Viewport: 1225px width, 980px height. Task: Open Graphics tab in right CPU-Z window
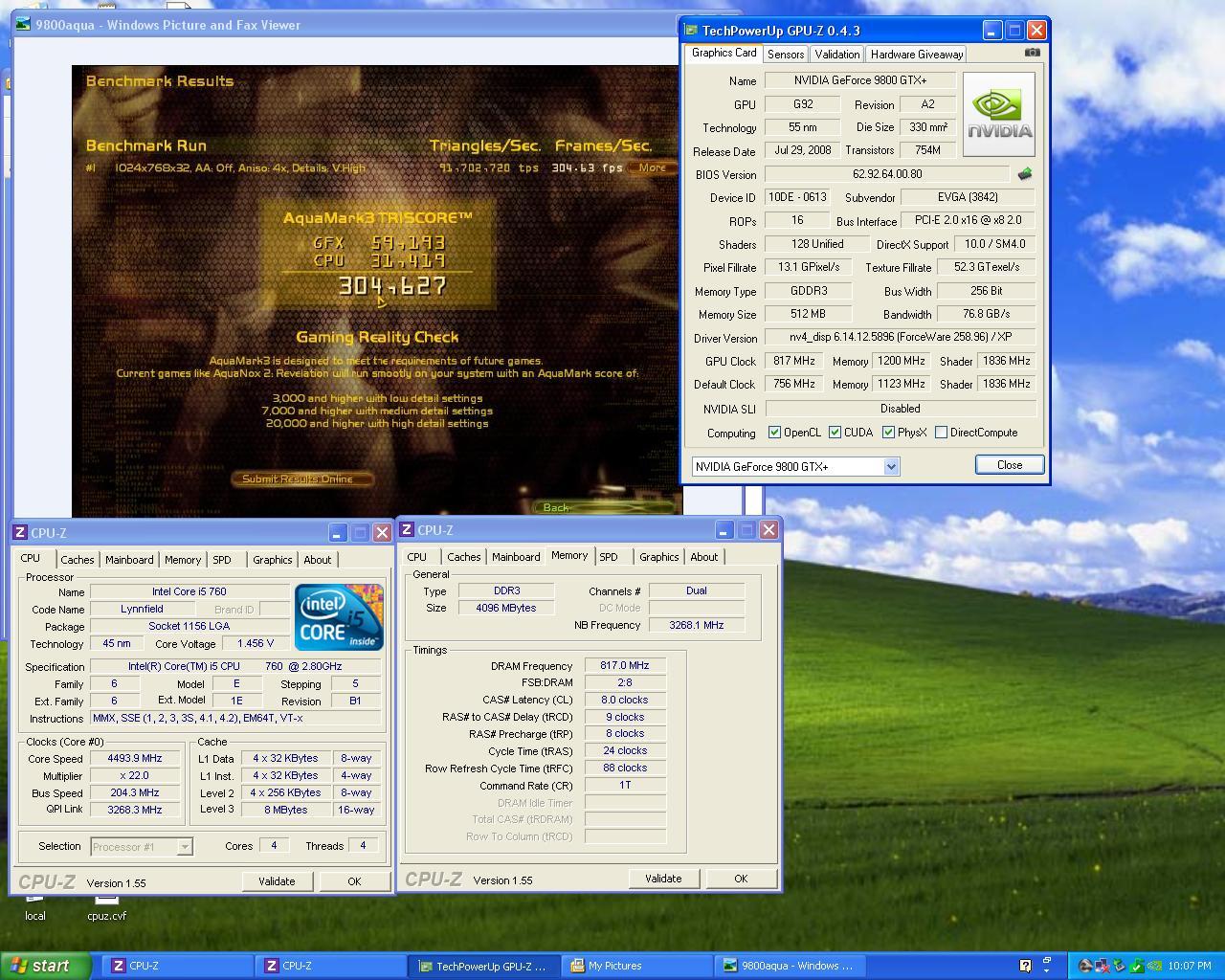(659, 557)
